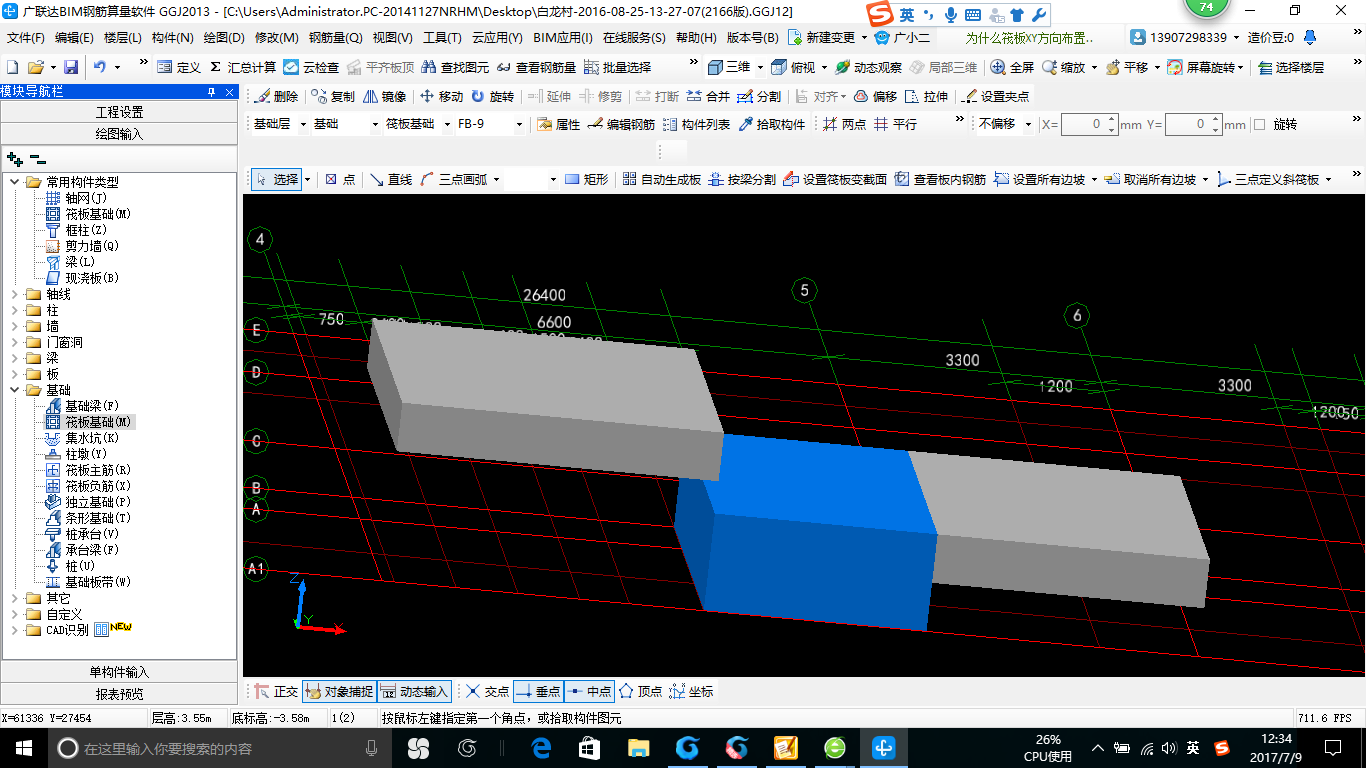Viewport: 1366px width, 768px height.
Task: Select the 直线 line drawing tool
Action: tap(390, 180)
